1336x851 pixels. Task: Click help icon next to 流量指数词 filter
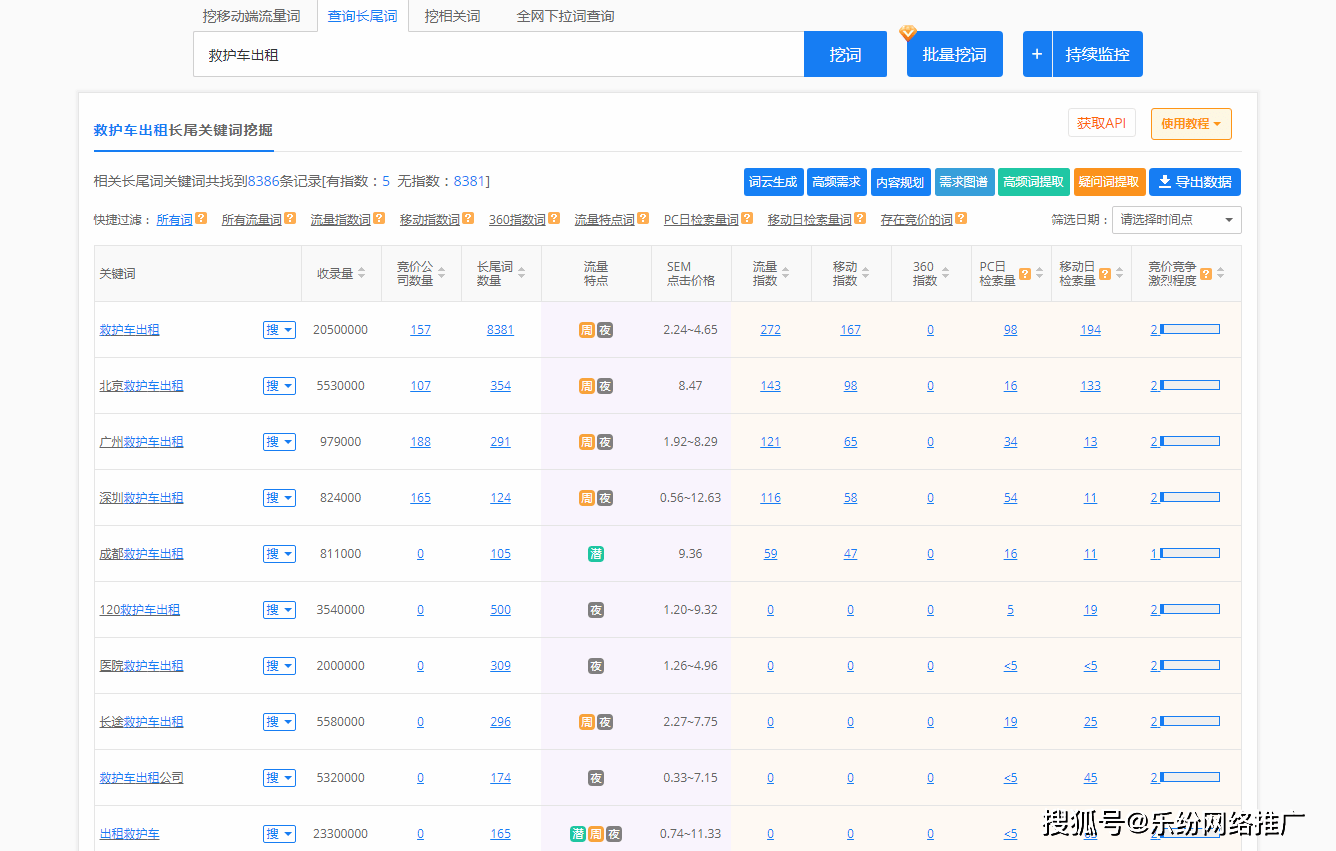[379, 218]
